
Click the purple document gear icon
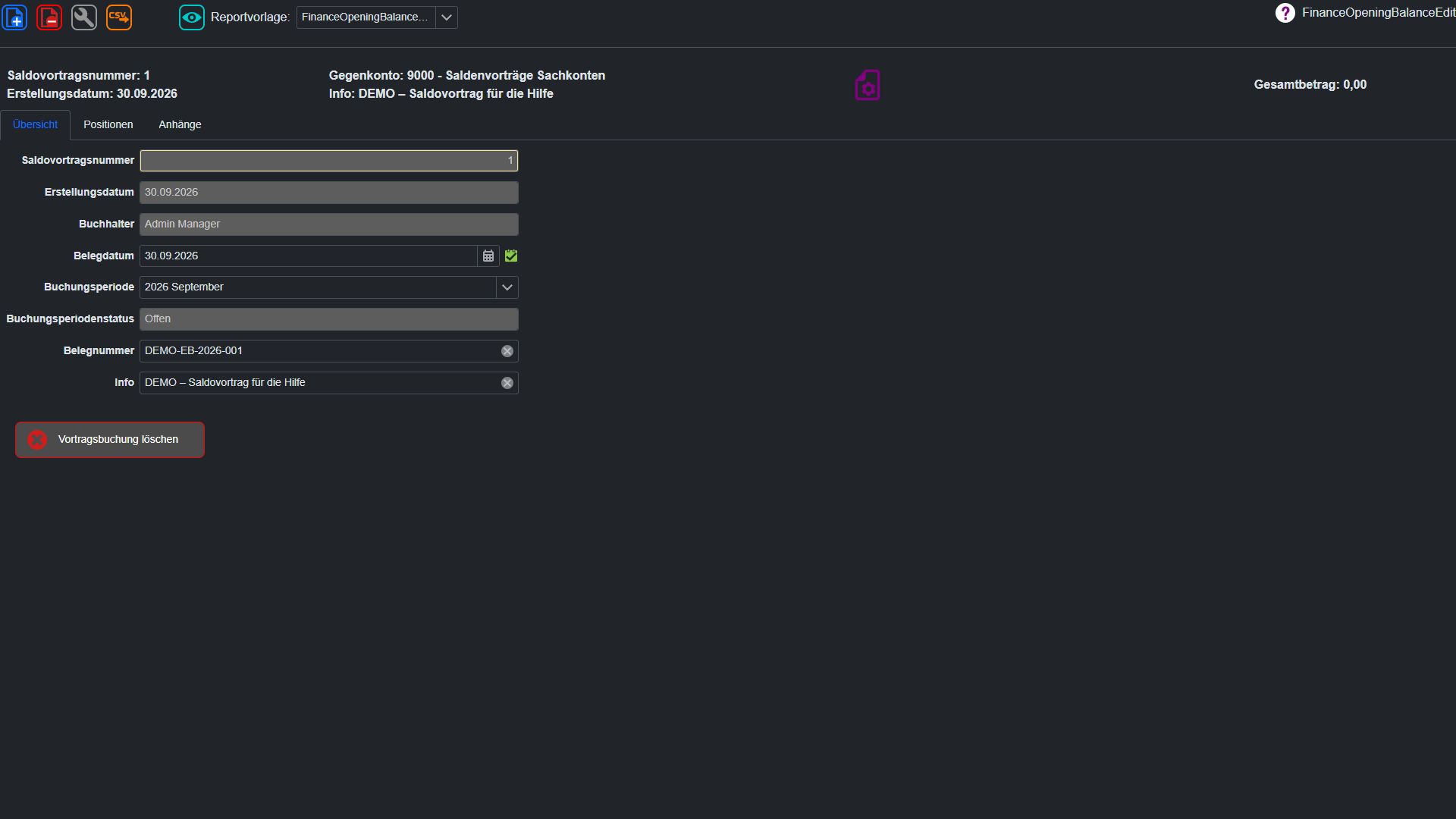coord(868,85)
